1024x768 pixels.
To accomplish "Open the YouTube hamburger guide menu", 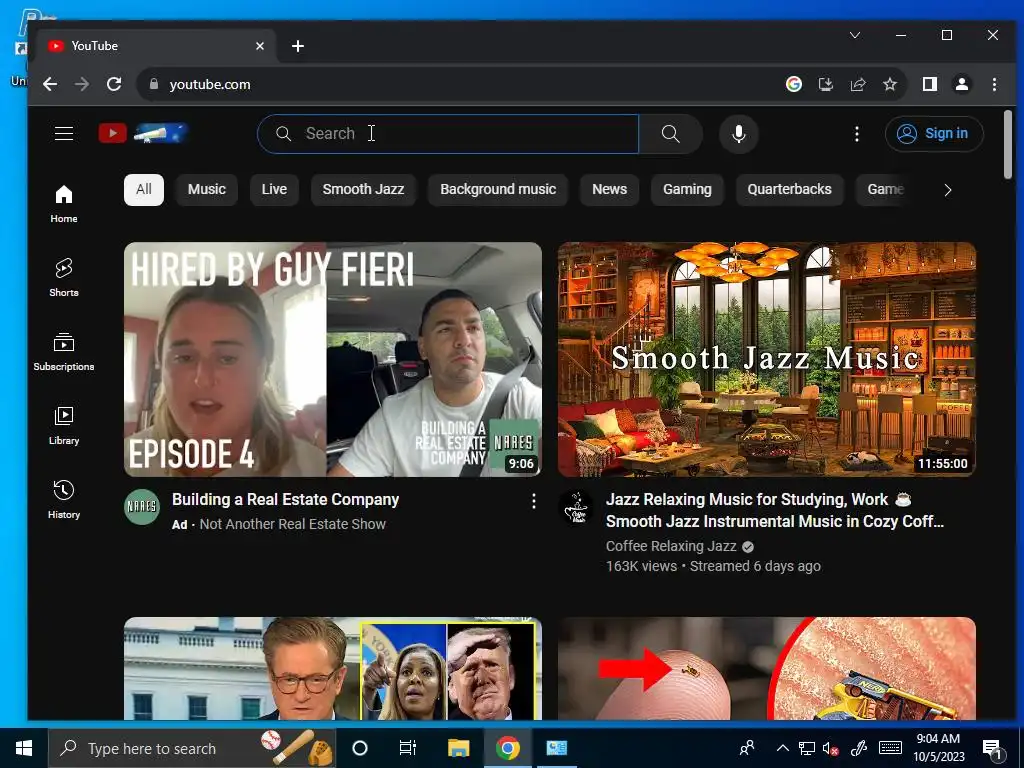I will [64, 134].
